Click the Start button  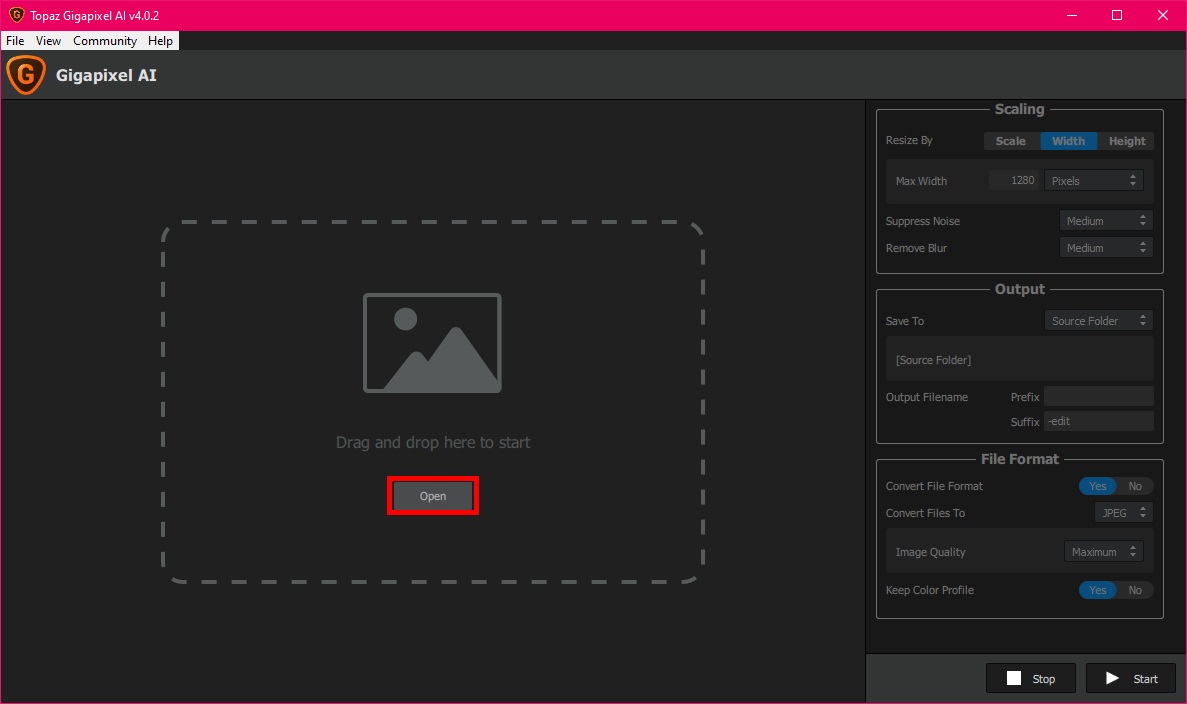[x=1131, y=678]
